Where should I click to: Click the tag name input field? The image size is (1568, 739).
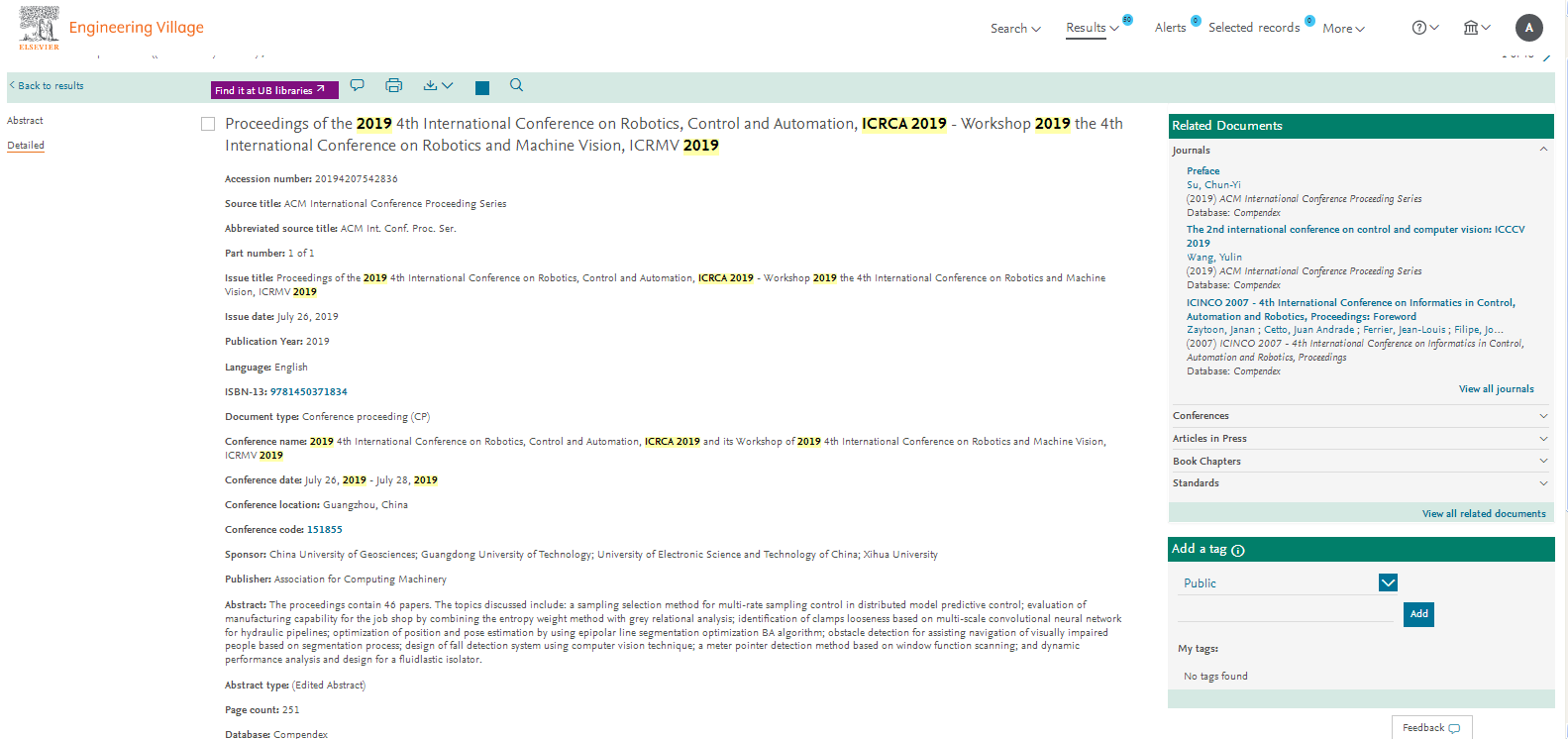click(1285, 613)
